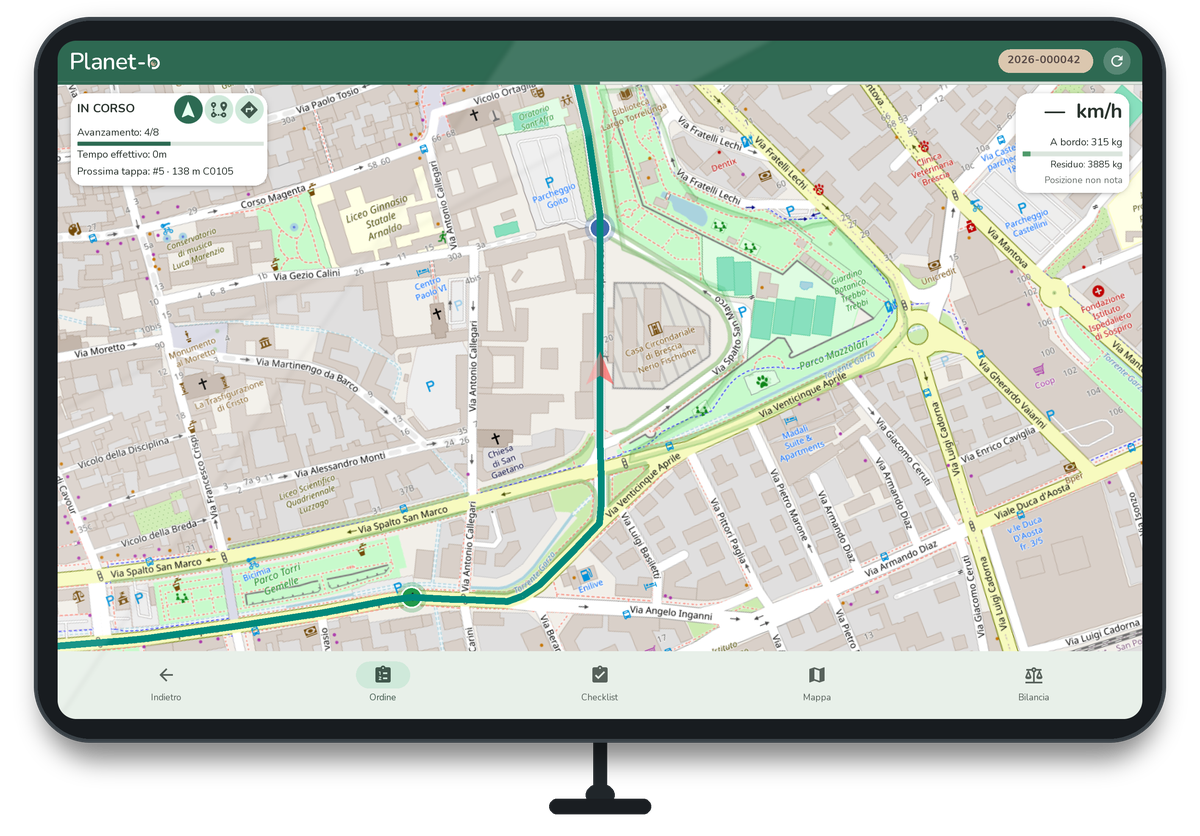
Task: Click the 'Tempo effettivo: 0m' text
Action: (x=121, y=154)
